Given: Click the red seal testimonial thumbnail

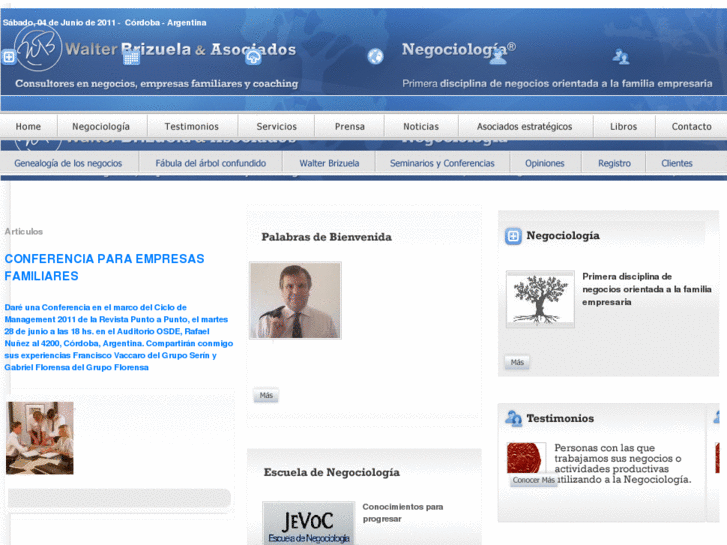Looking at the screenshot, I should [524, 458].
